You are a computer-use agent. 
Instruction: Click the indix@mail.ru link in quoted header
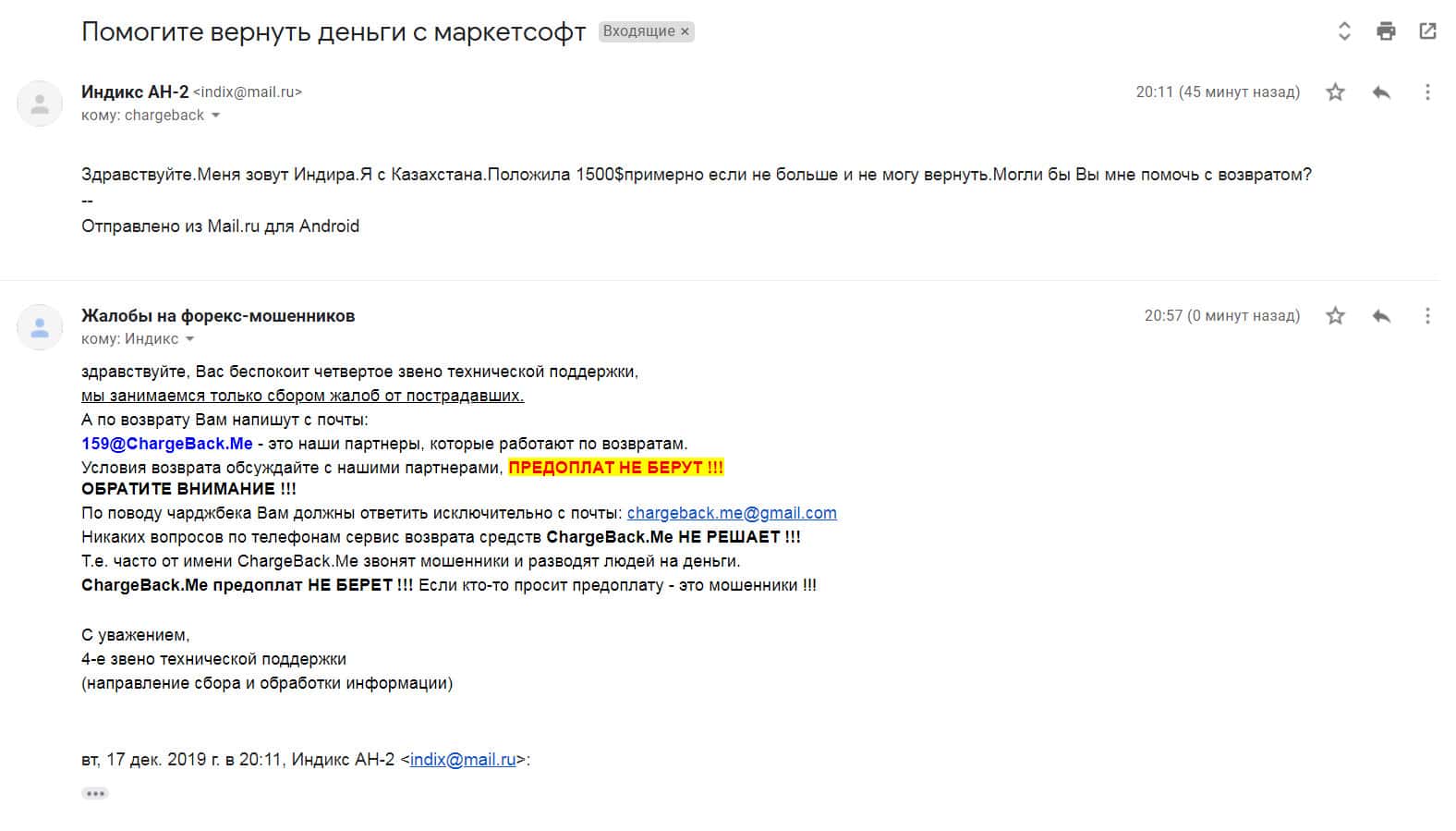(x=462, y=760)
